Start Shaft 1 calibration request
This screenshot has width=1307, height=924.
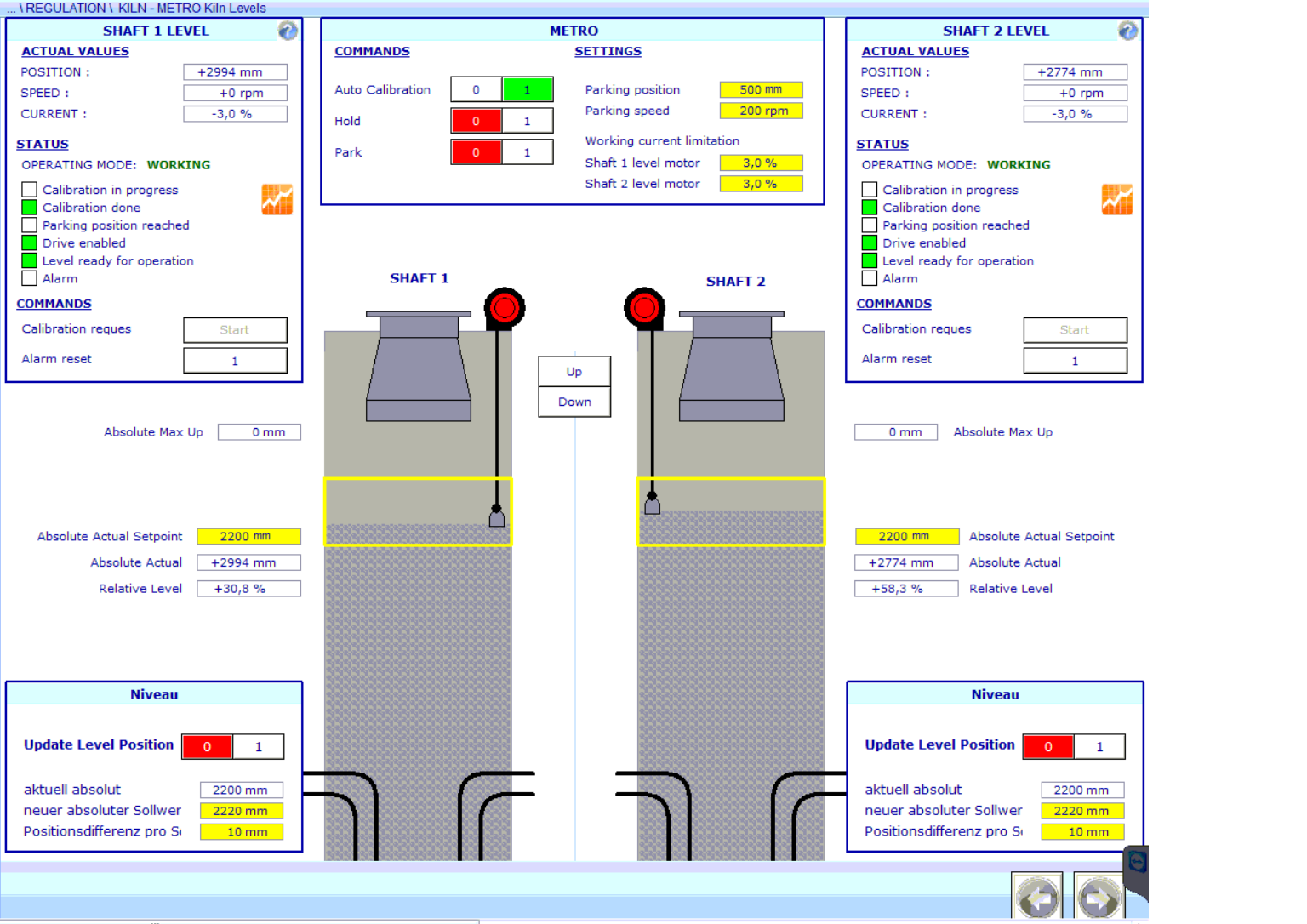pos(235,330)
